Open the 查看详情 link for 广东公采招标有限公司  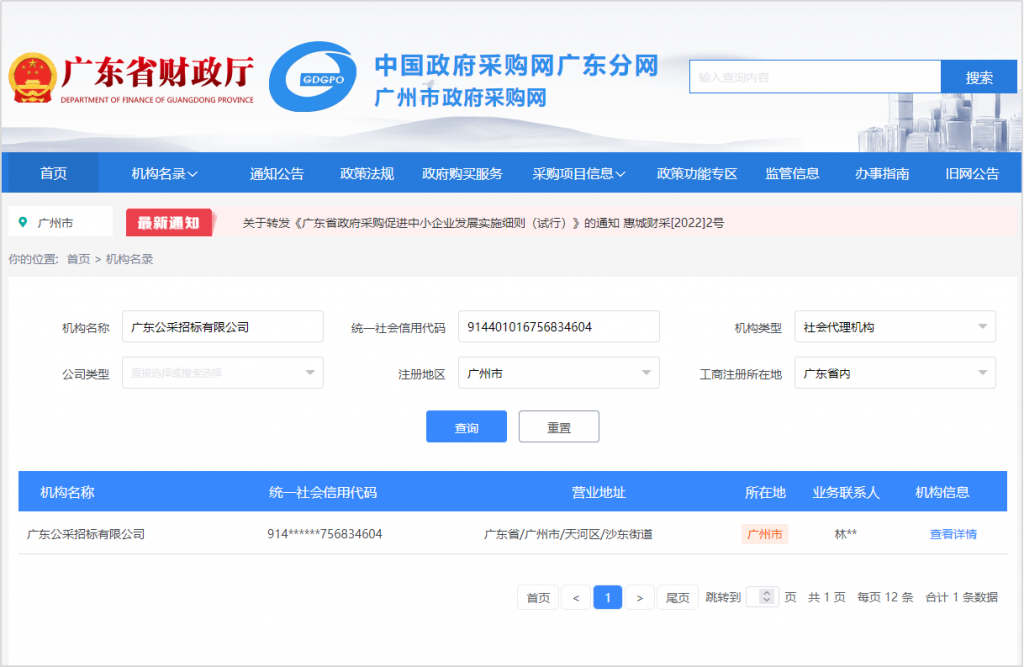[x=953, y=534]
